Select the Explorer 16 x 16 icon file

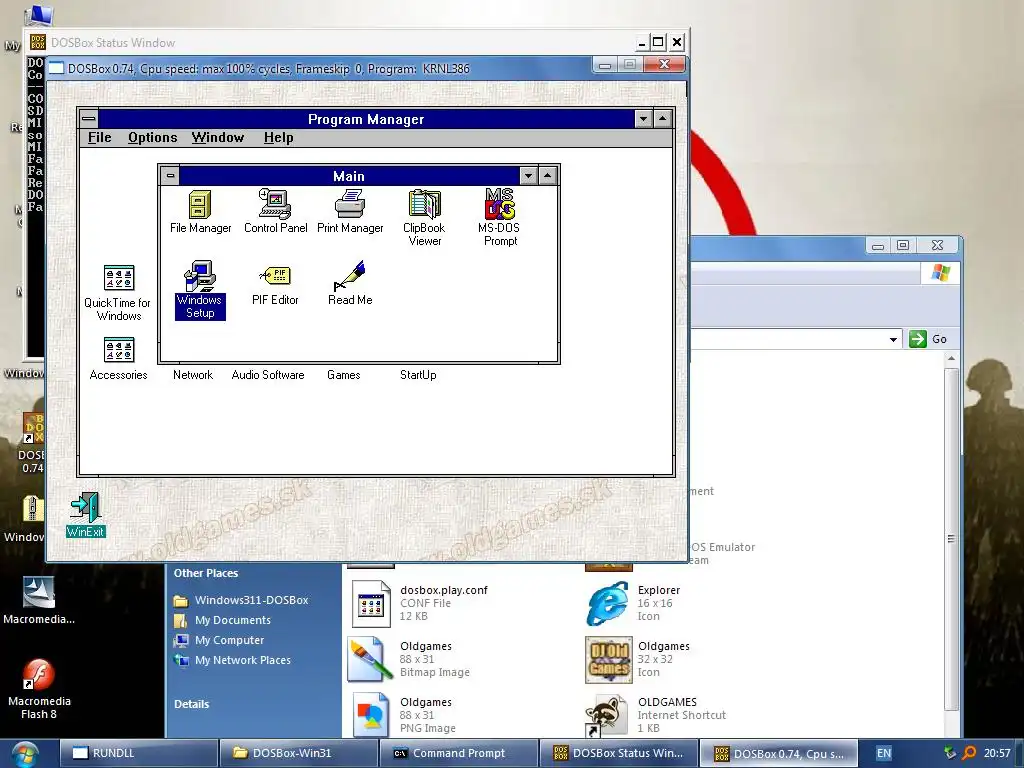point(633,603)
